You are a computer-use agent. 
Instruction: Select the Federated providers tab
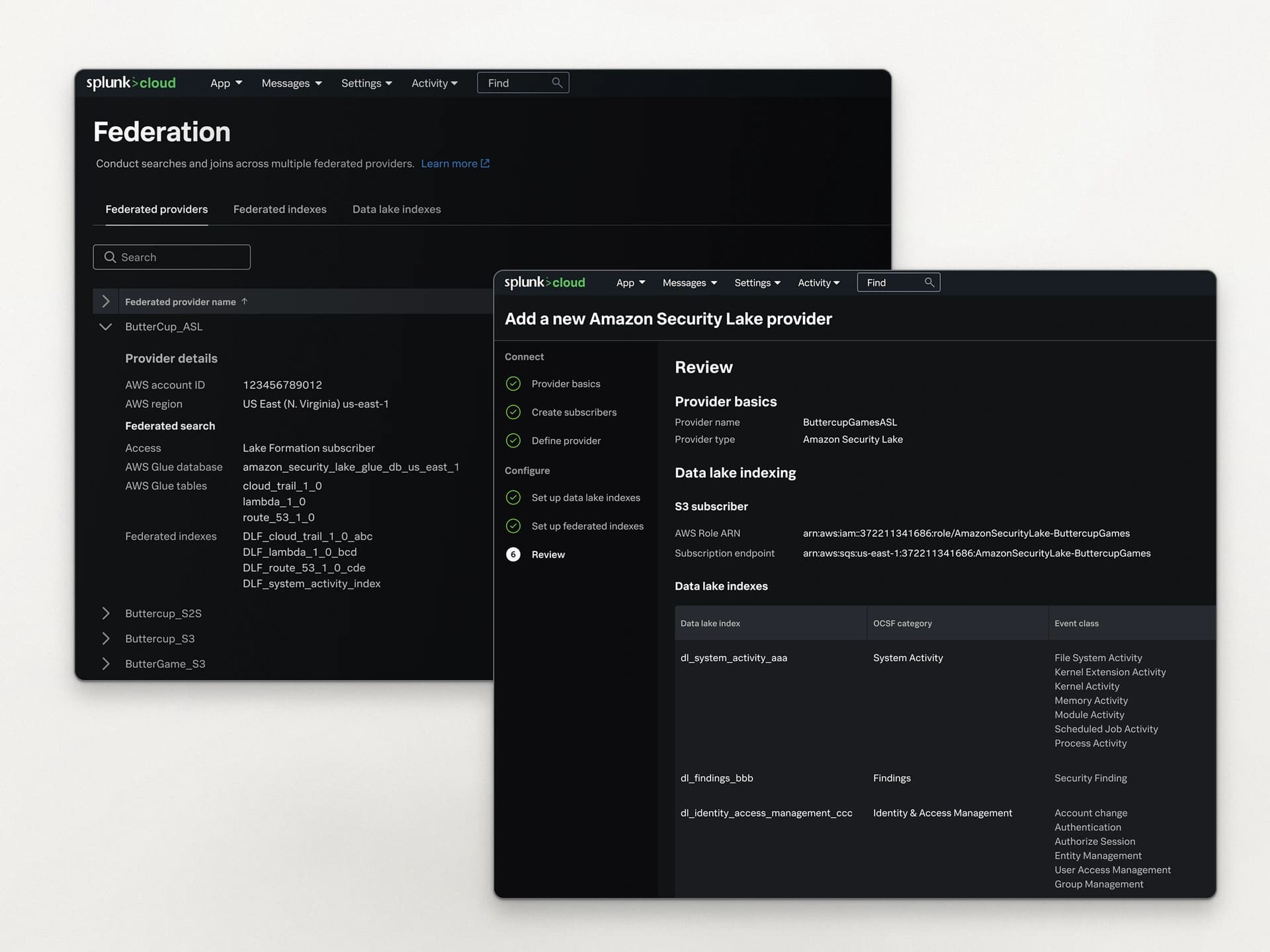coord(157,209)
